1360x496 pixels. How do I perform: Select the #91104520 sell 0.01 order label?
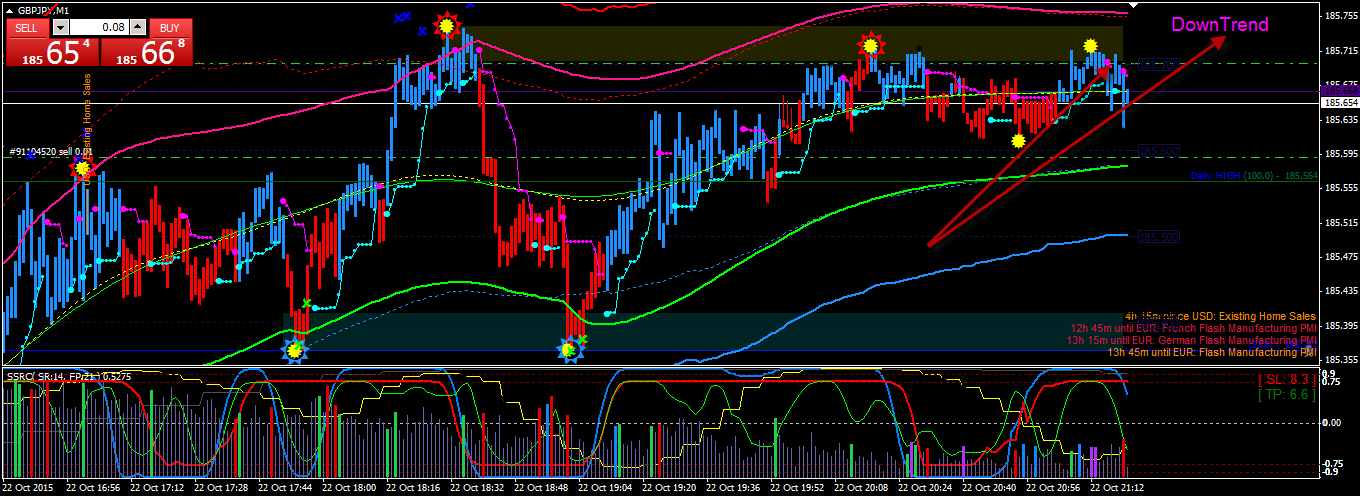click(50, 152)
